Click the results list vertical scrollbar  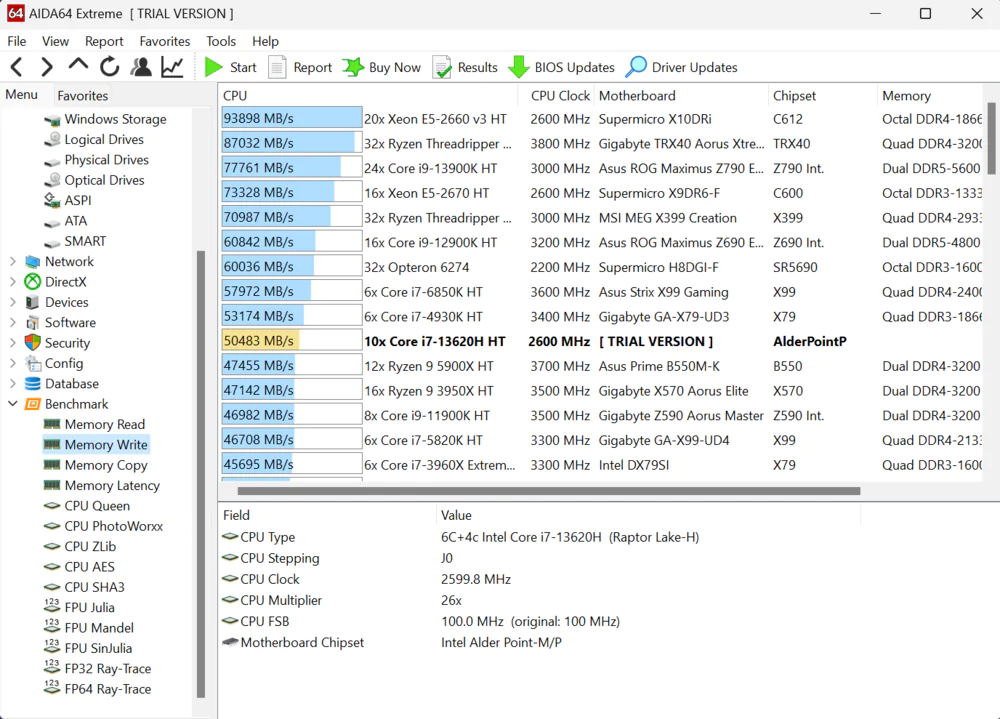tap(992, 138)
